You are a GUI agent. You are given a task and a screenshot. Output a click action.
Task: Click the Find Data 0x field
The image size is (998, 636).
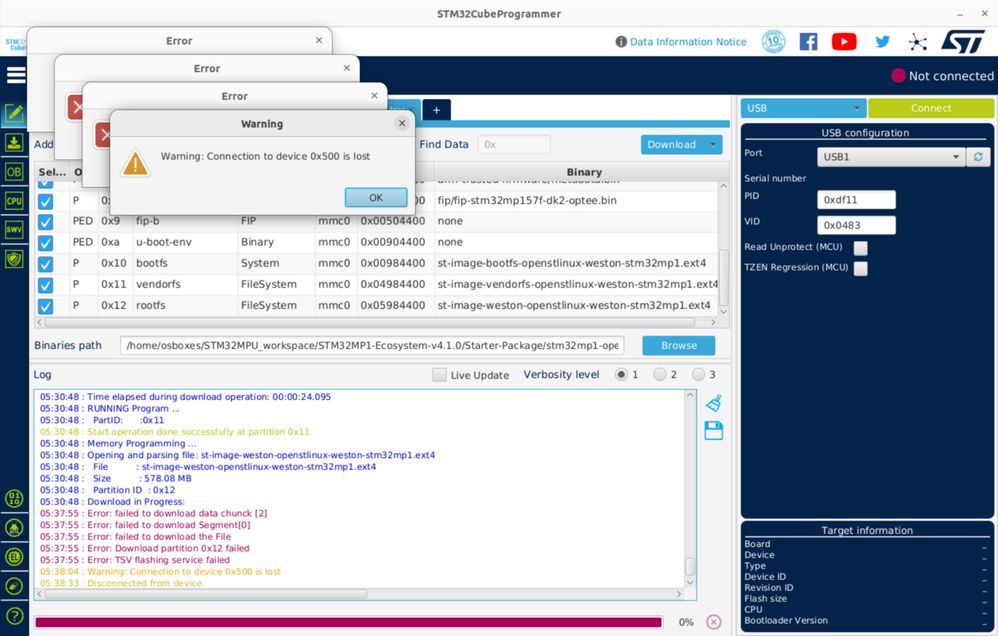(514, 145)
